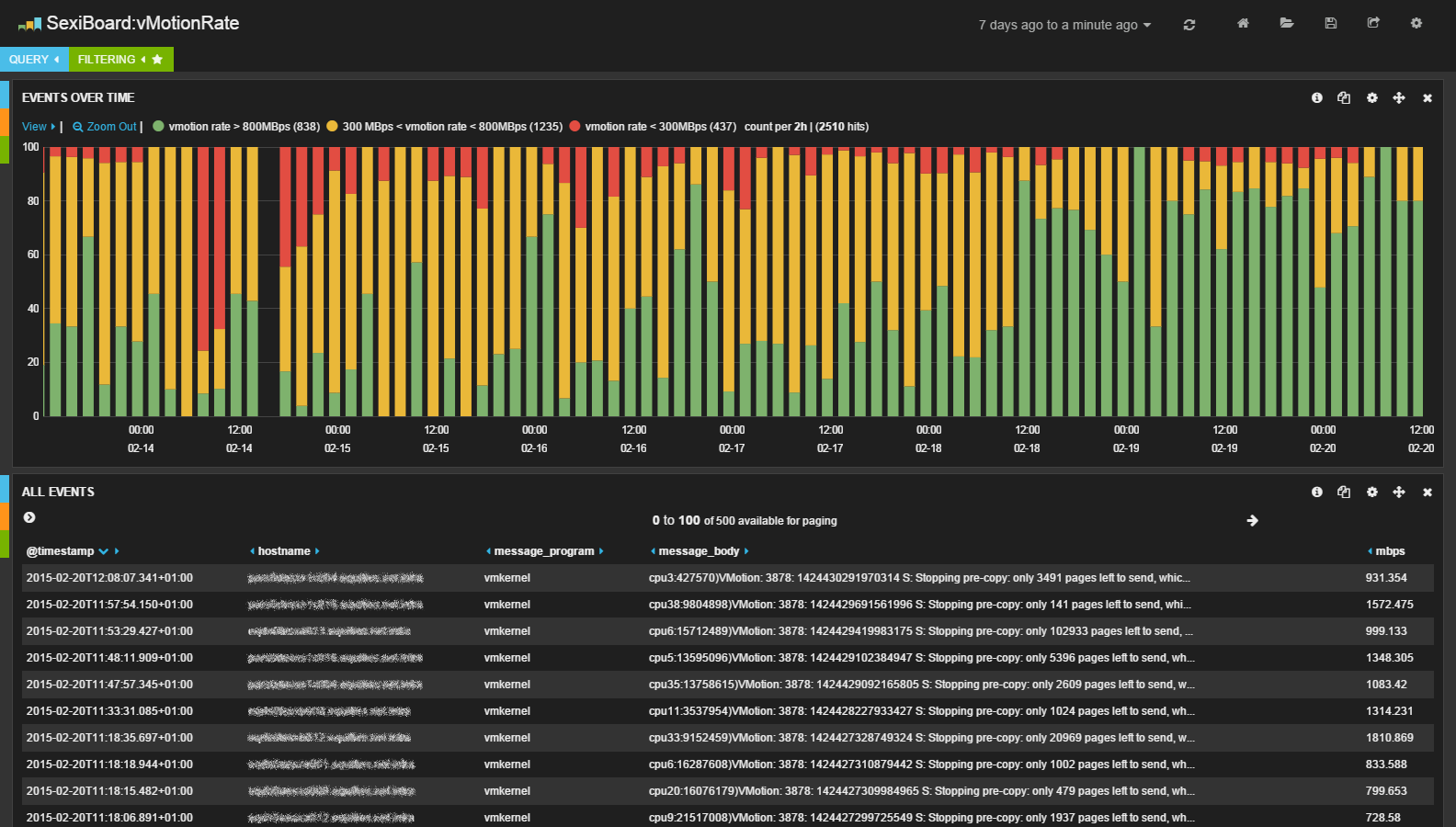Image resolution: width=1456 pixels, height=827 pixels.
Task: Go to next page of events arrow
Action: click(1252, 520)
